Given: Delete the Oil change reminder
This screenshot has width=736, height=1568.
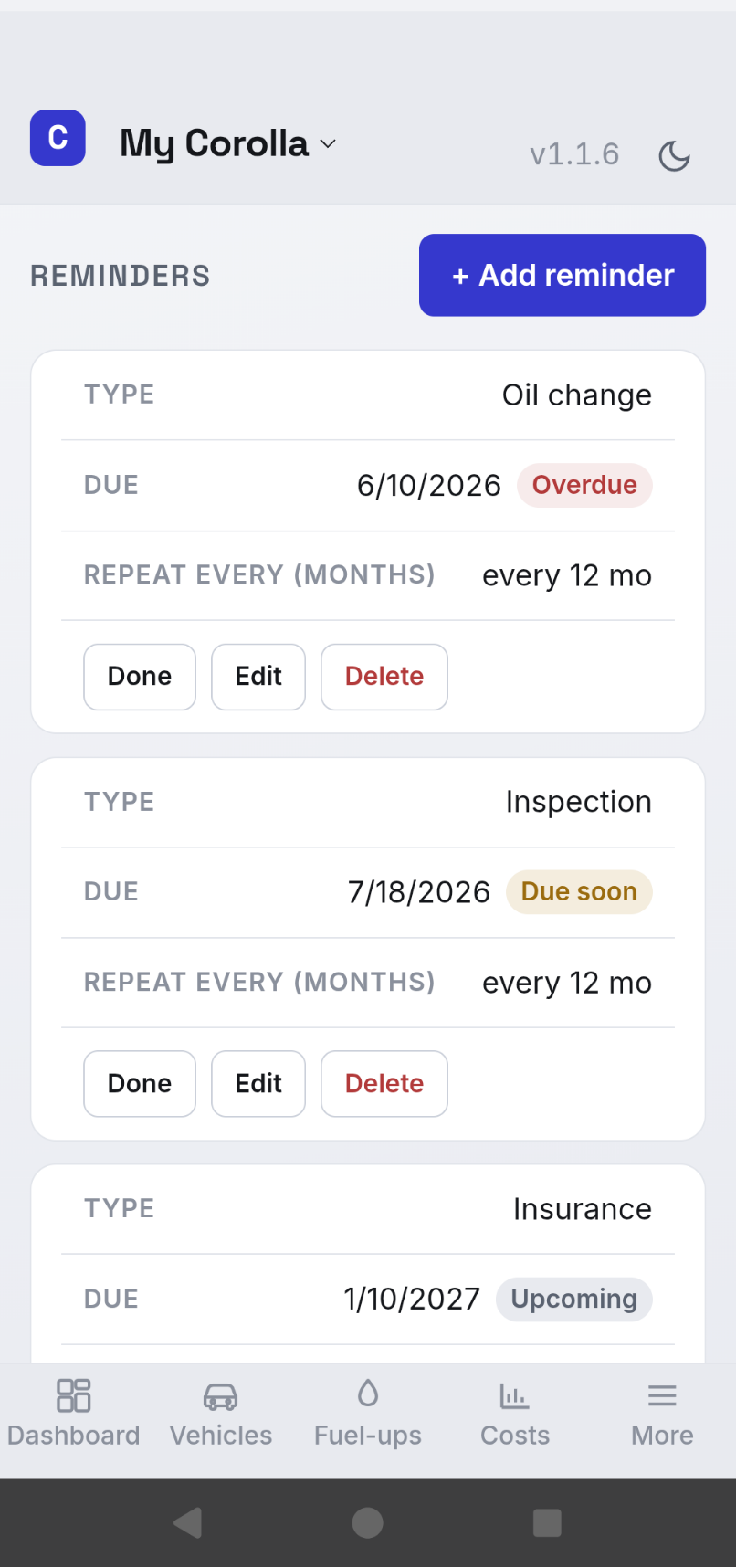Looking at the screenshot, I should pyautogui.click(x=384, y=677).
